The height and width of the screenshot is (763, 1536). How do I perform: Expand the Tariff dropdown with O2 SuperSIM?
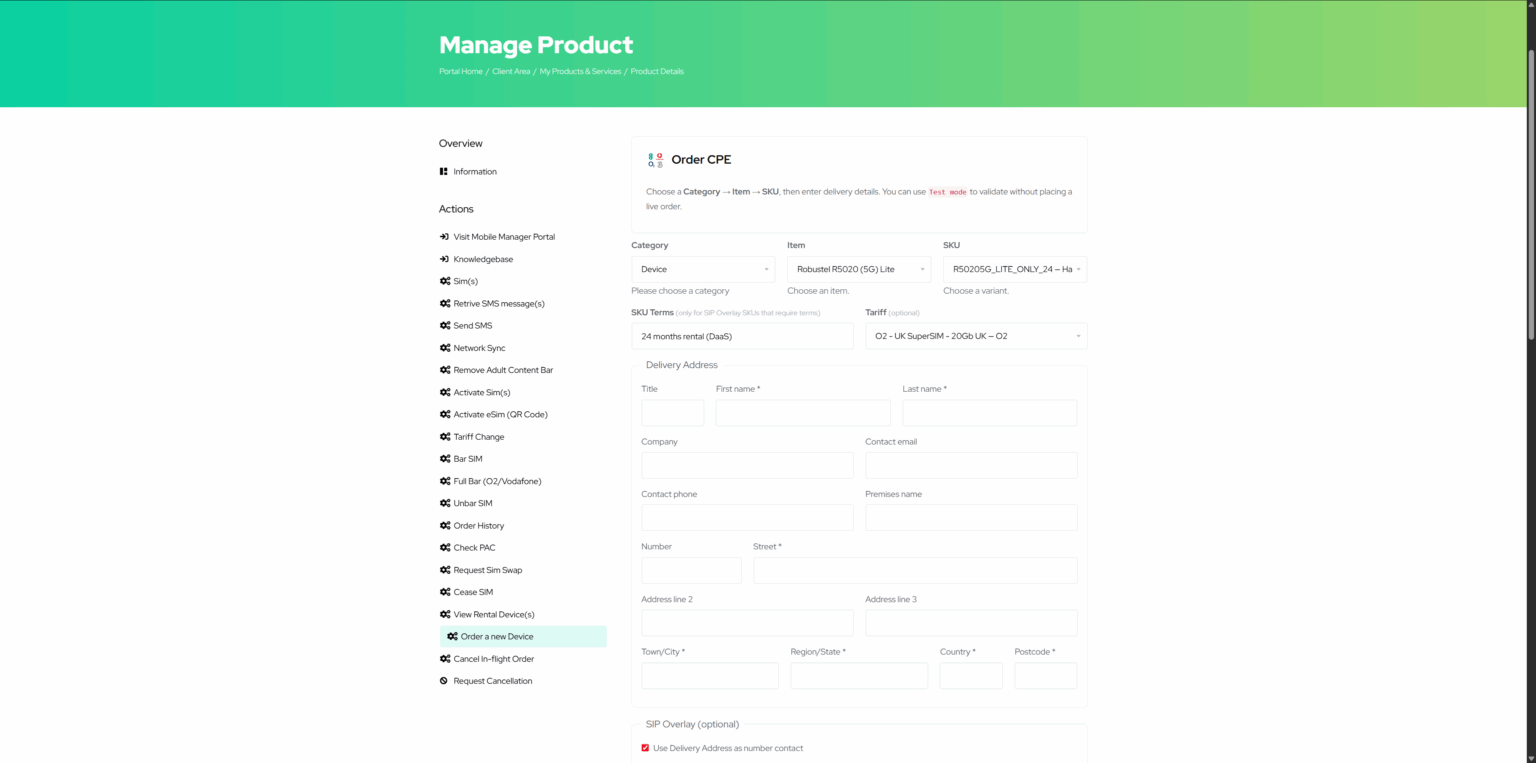click(975, 336)
